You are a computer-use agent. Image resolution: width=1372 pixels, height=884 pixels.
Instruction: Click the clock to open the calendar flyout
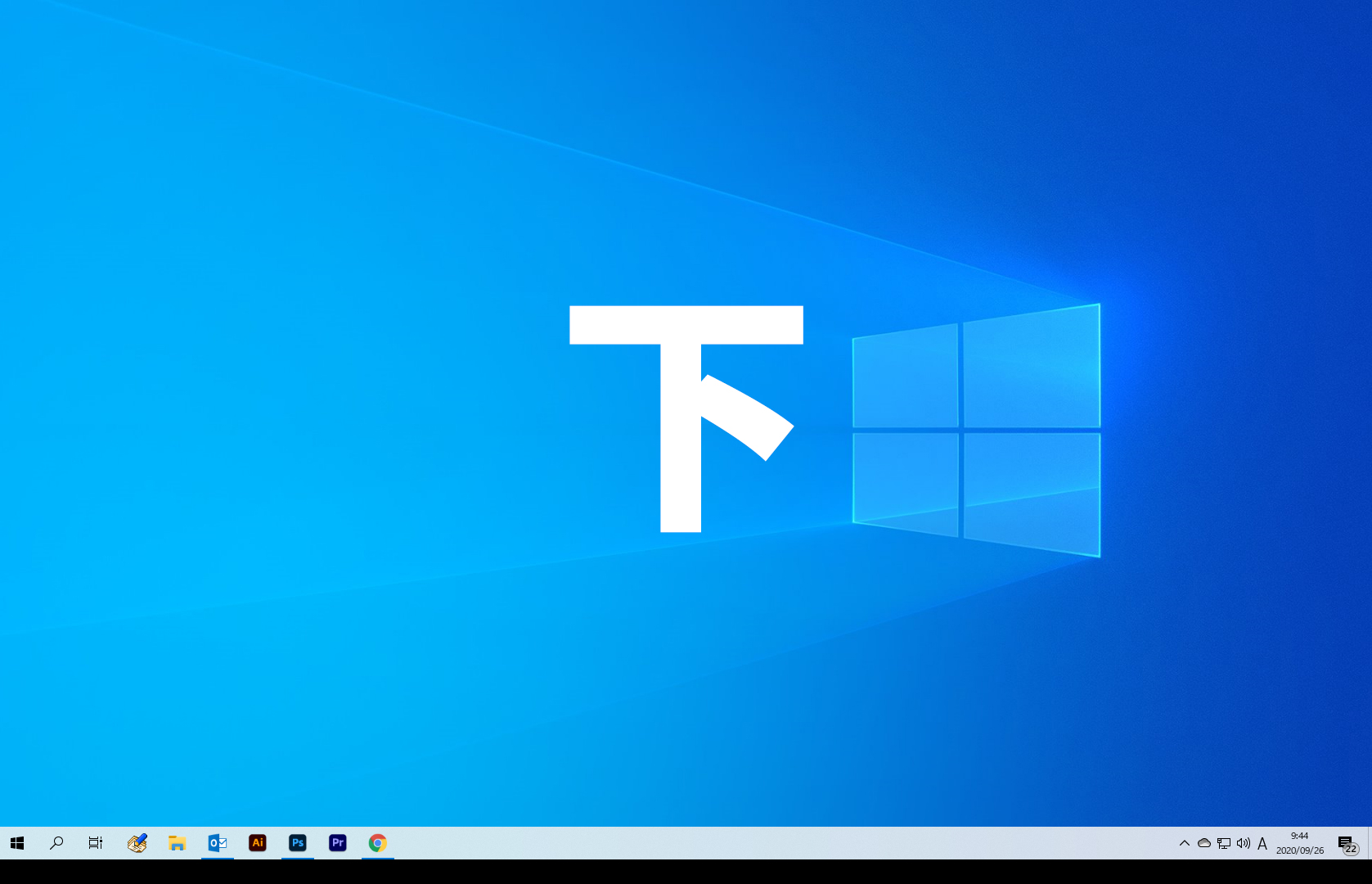pos(1298,837)
